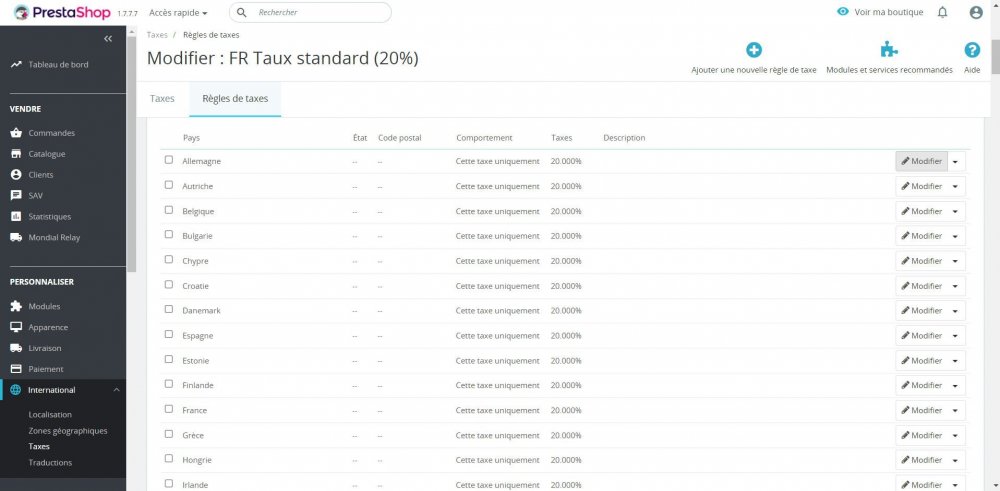Image resolution: width=1000 pixels, height=491 pixels.
Task: Click the Tableau de bord trend icon
Action: 16,64
